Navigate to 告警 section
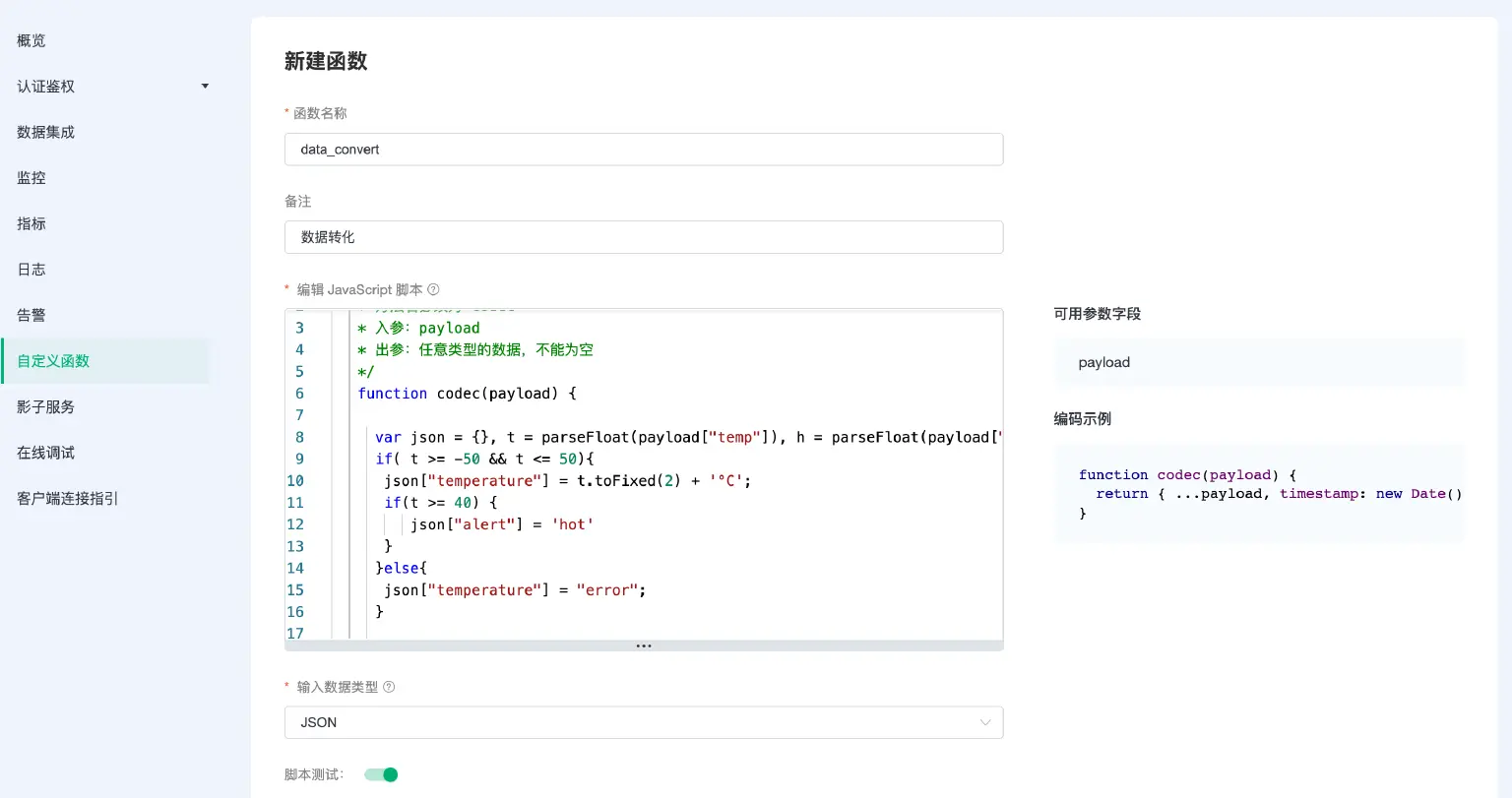1512x798 pixels. tap(31, 315)
